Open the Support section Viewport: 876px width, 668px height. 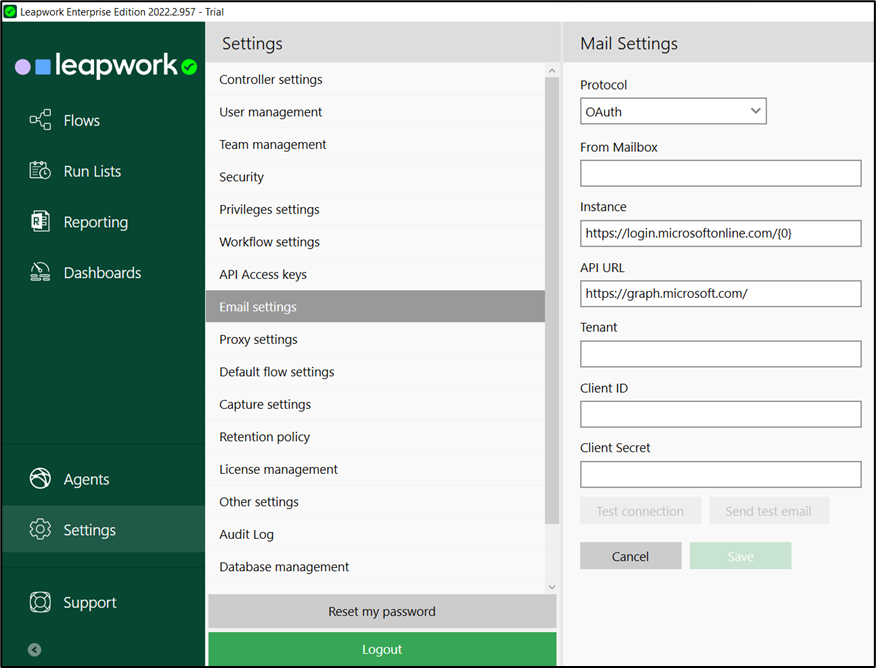39,602
